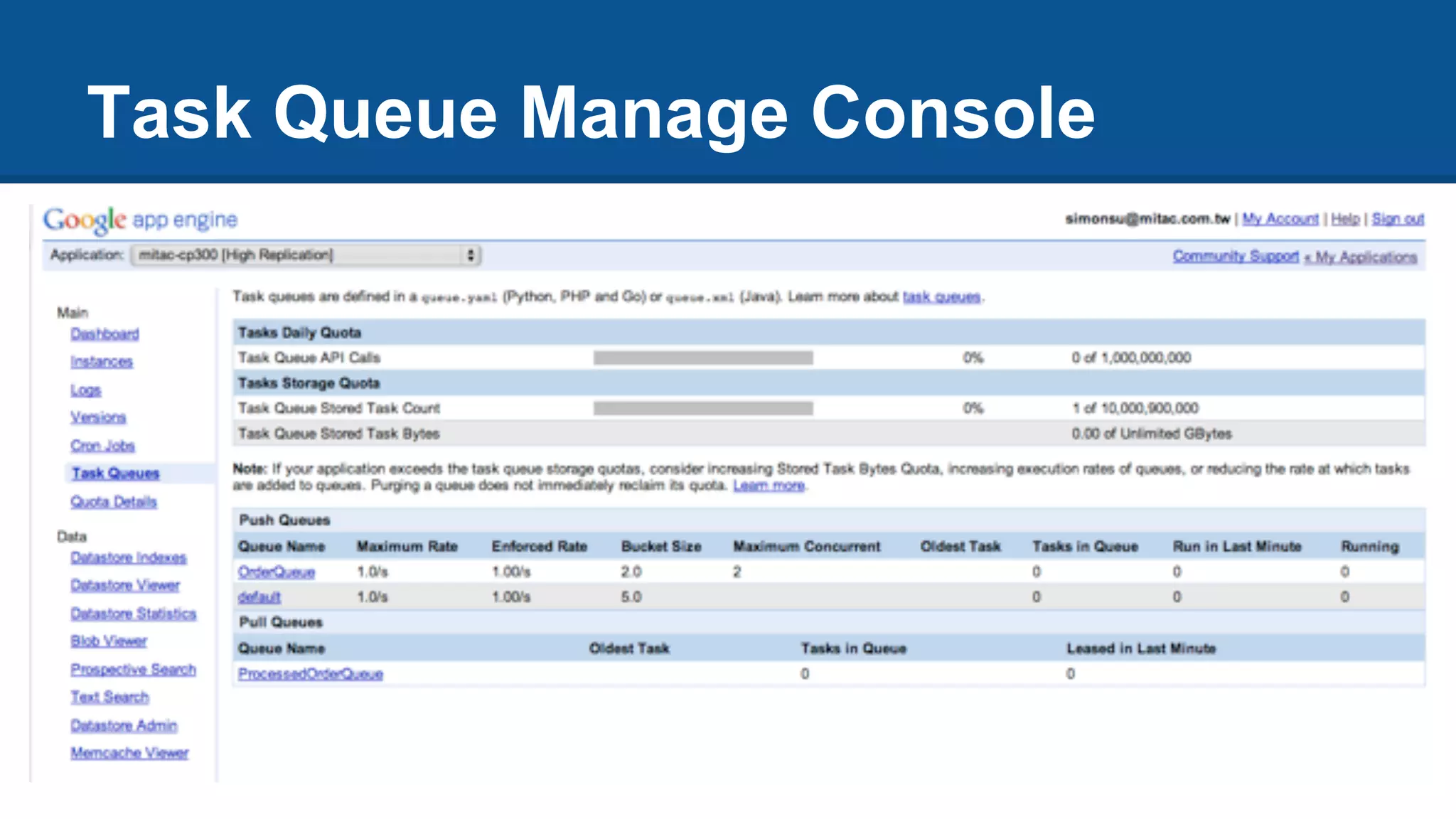Sign out of the account

(x=1398, y=219)
